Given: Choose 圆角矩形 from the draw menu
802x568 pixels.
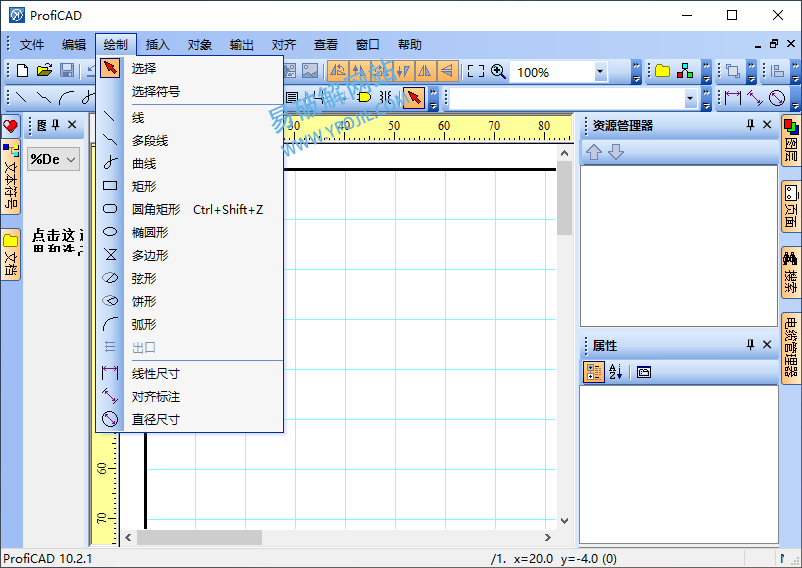Looking at the screenshot, I should click(156, 209).
